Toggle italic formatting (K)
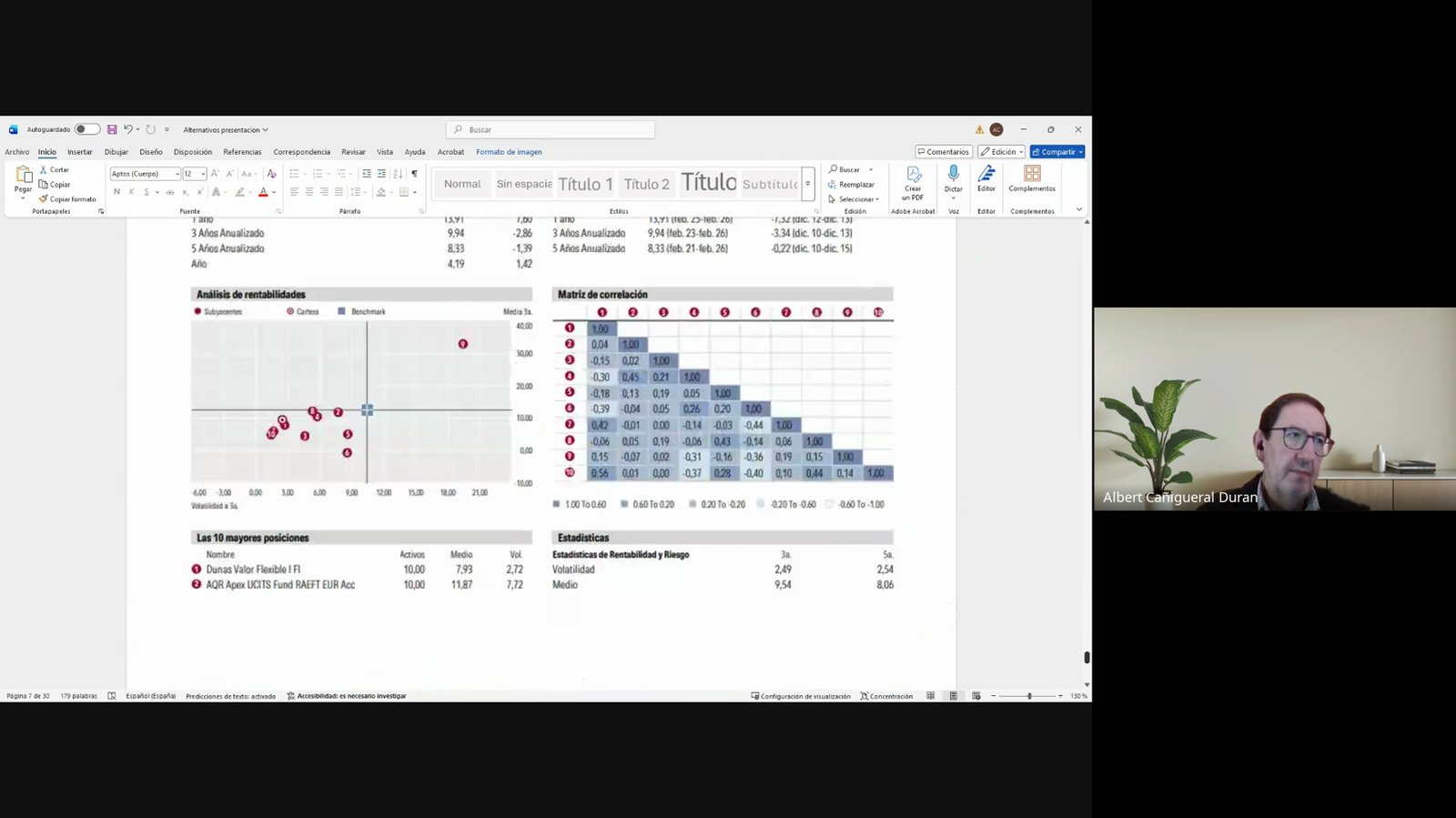 [132, 192]
